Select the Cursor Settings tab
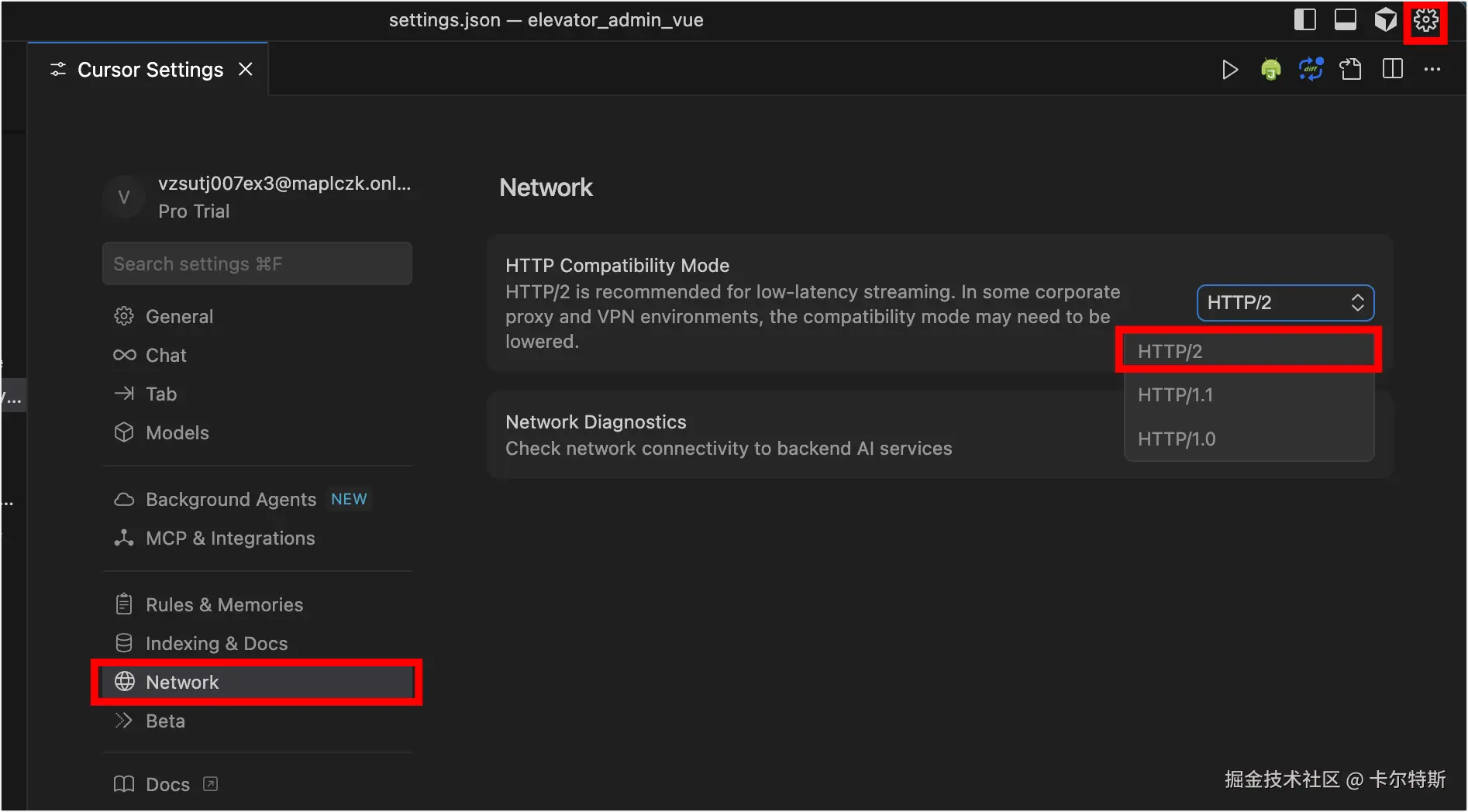The height and width of the screenshot is (812, 1468). (148, 70)
